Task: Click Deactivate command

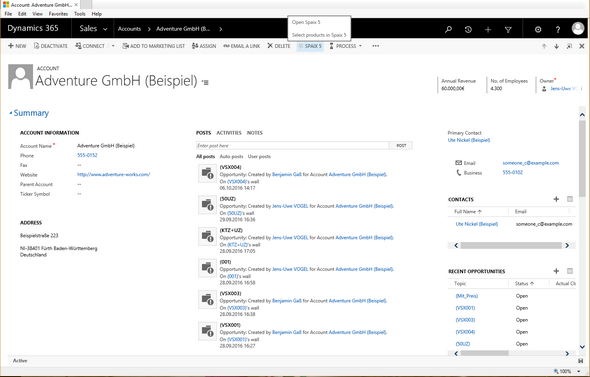Action: pyautogui.click(x=51, y=46)
